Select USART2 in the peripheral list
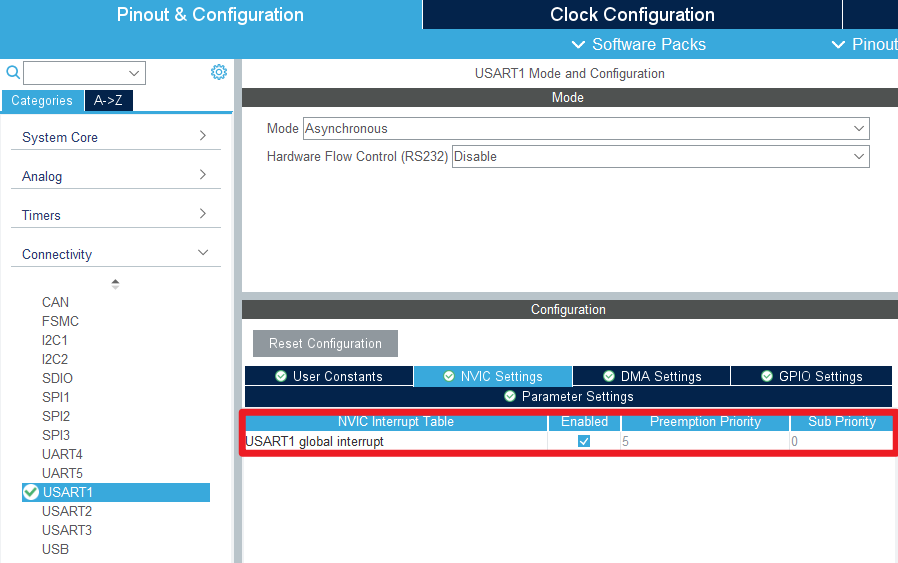The height and width of the screenshot is (563, 898). tap(67, 511)
